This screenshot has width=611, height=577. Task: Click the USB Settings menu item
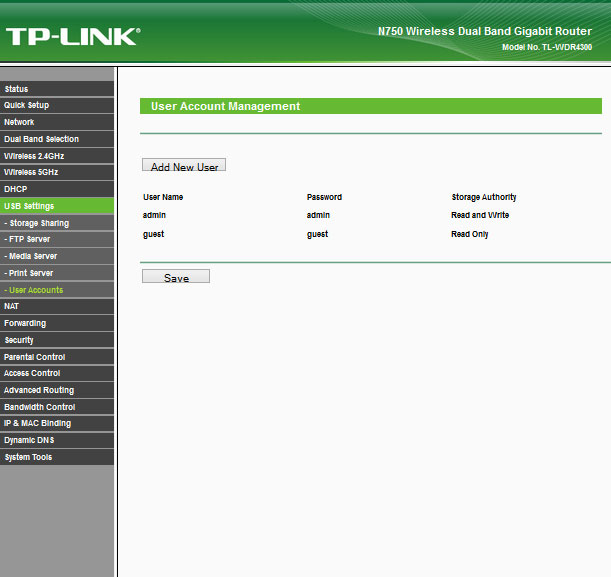[57, 206]
